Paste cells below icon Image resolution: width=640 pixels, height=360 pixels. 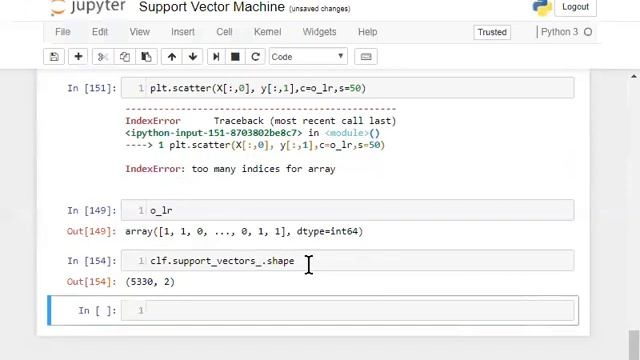pyautogui.click(x=146, y=57)
